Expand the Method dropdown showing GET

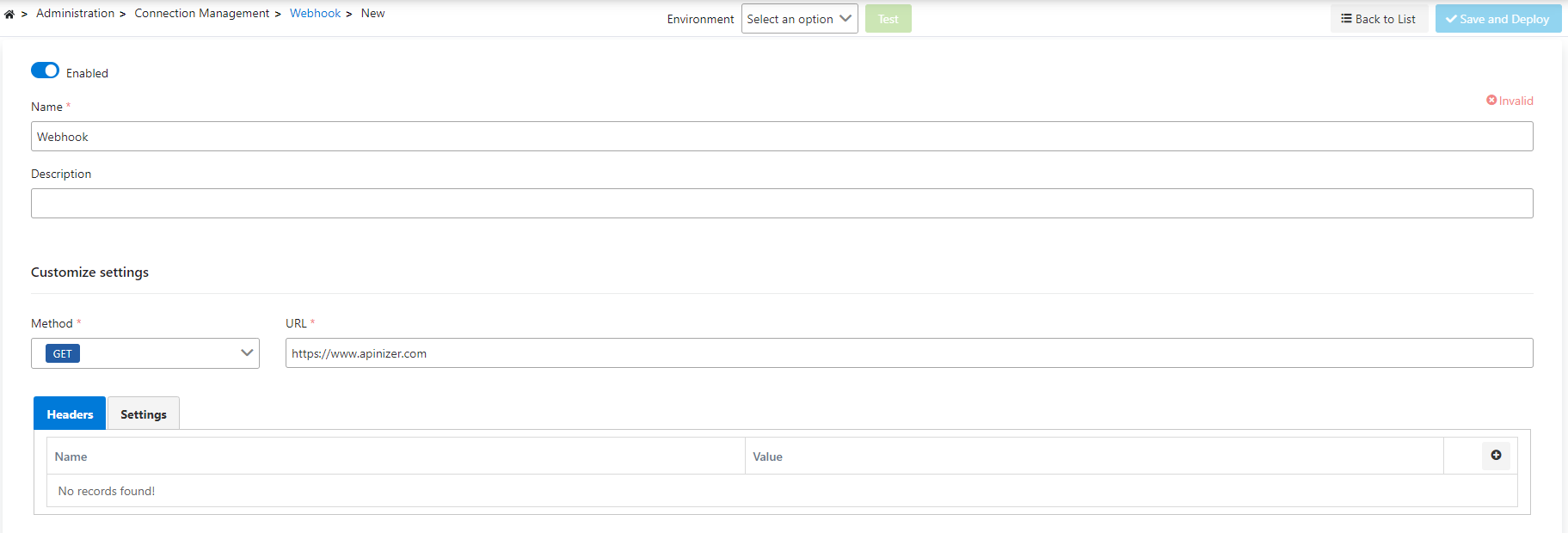pos(145,353)
